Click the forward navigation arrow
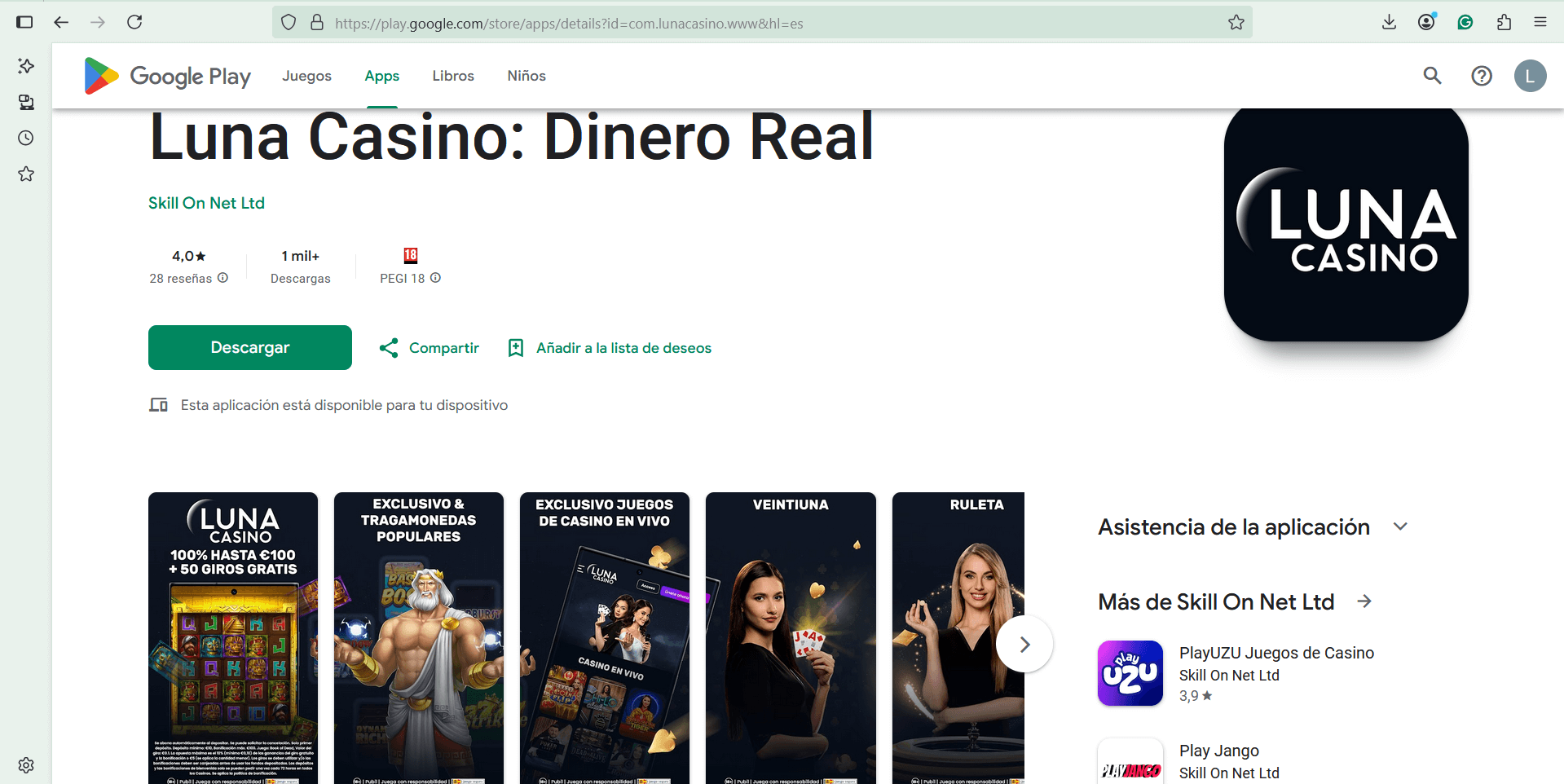Viewport: 1564px width, 784px height. (98, 22)
